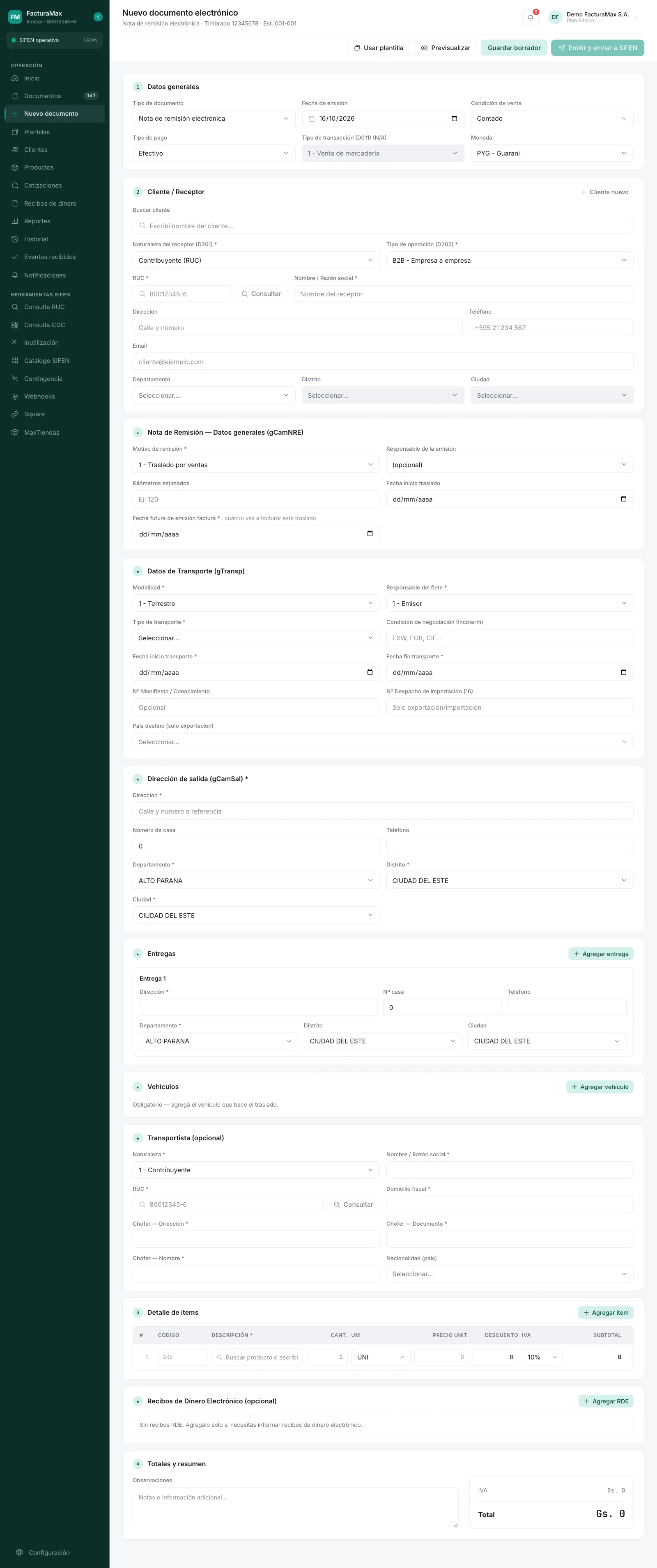Screen dimensions: 657x1568
Task: Open Tipo de documento dropdown
Action: (x=214, y=119)
